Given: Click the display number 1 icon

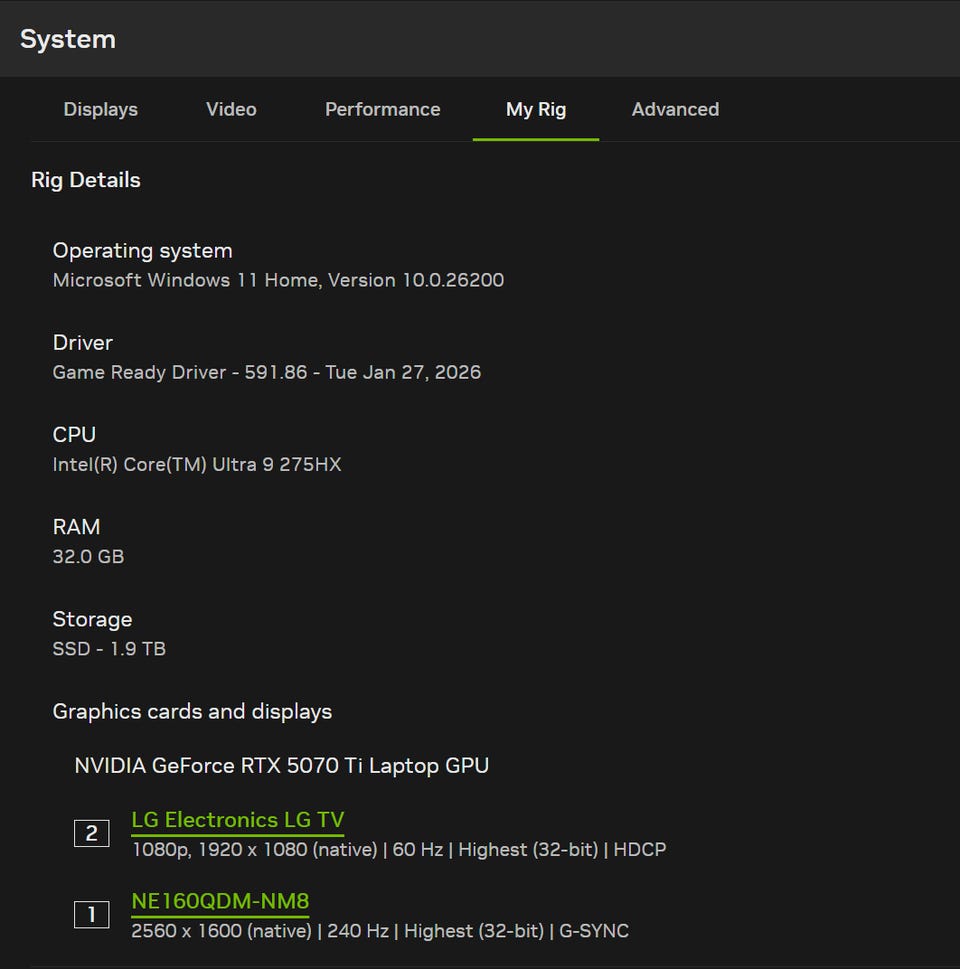Looking at the screenshot, I should coord(91,915).
